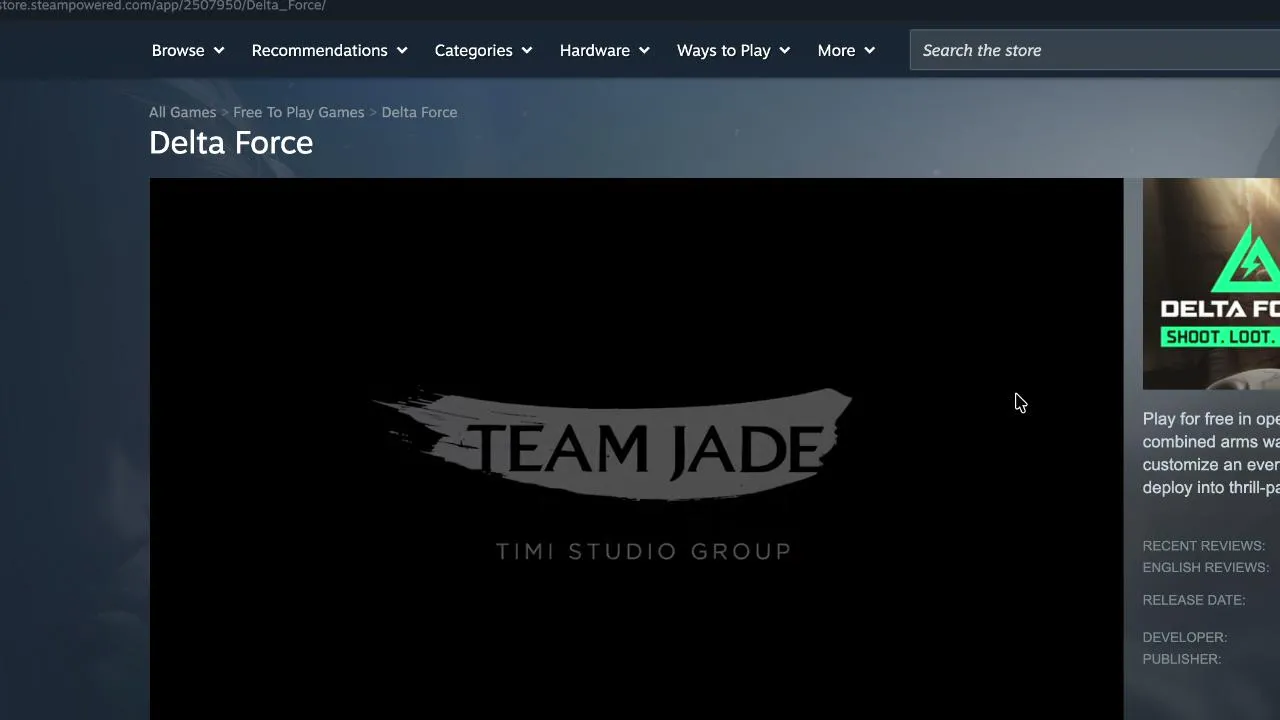Screen dimensions: 1280x720
Task: Open the Delta Force header image
Action: coord(1211,284)
